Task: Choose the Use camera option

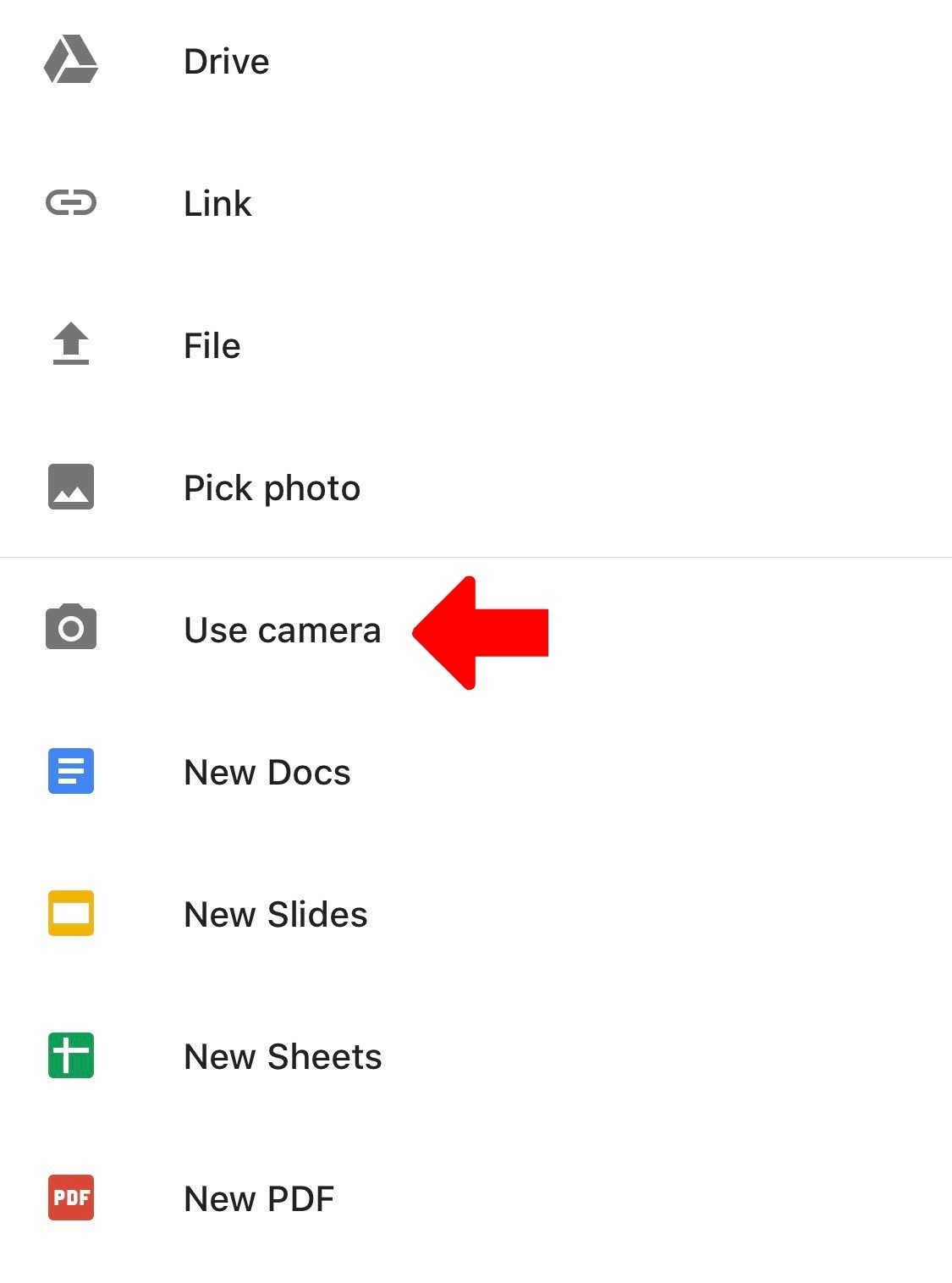Action: [476, 630]
